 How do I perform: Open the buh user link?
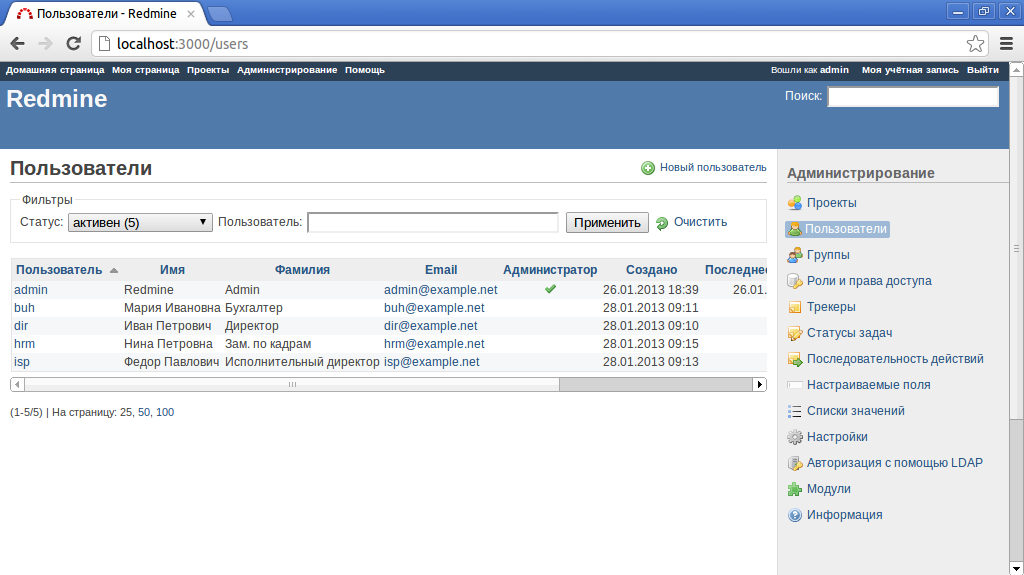[x=24, y=308]
